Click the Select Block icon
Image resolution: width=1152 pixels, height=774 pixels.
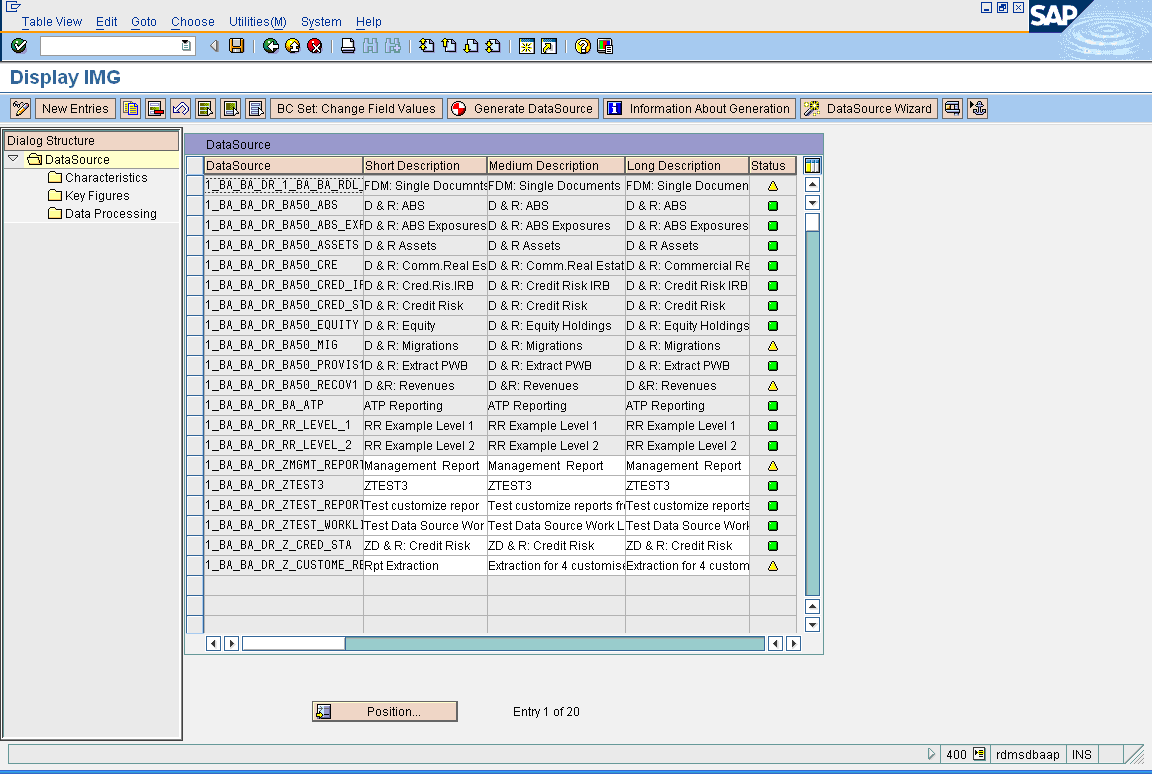coord(231,109)
